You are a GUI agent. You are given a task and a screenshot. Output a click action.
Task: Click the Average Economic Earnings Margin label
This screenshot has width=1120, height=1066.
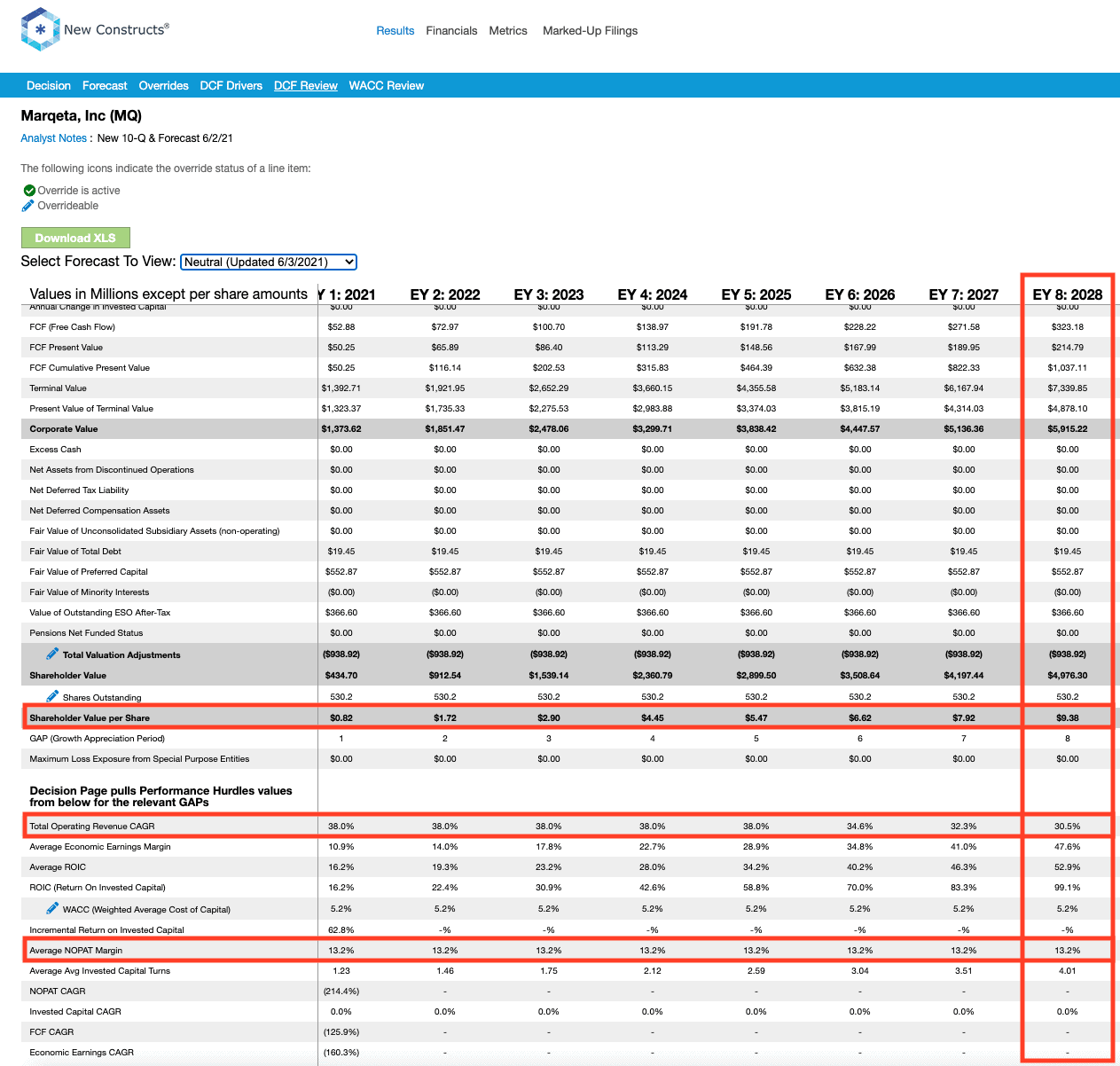pos(100,846)
